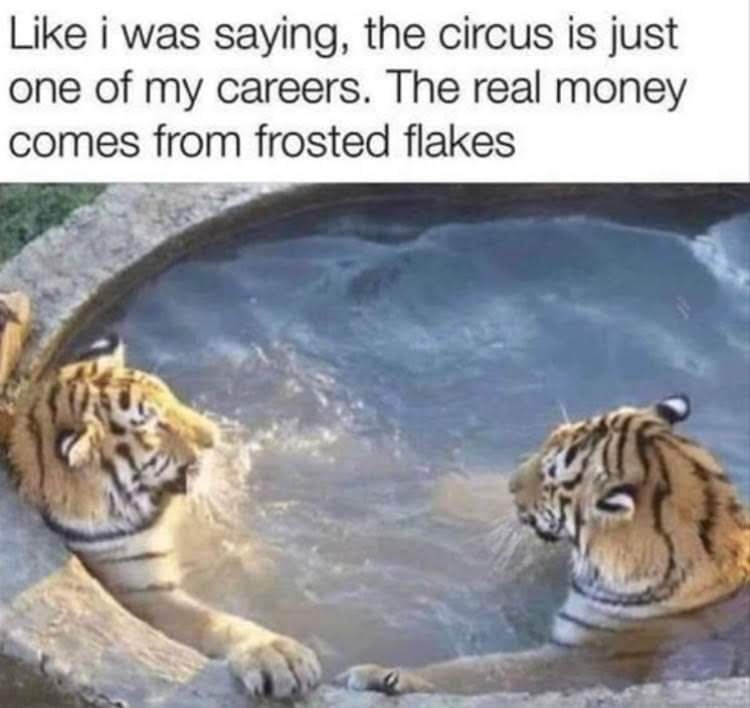Click the right tiger's outstretched paw
750x708 pixels.
click(378, 680)
